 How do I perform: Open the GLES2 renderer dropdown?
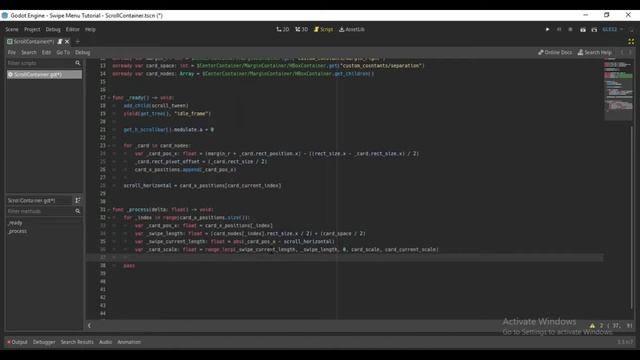[613, 29]
